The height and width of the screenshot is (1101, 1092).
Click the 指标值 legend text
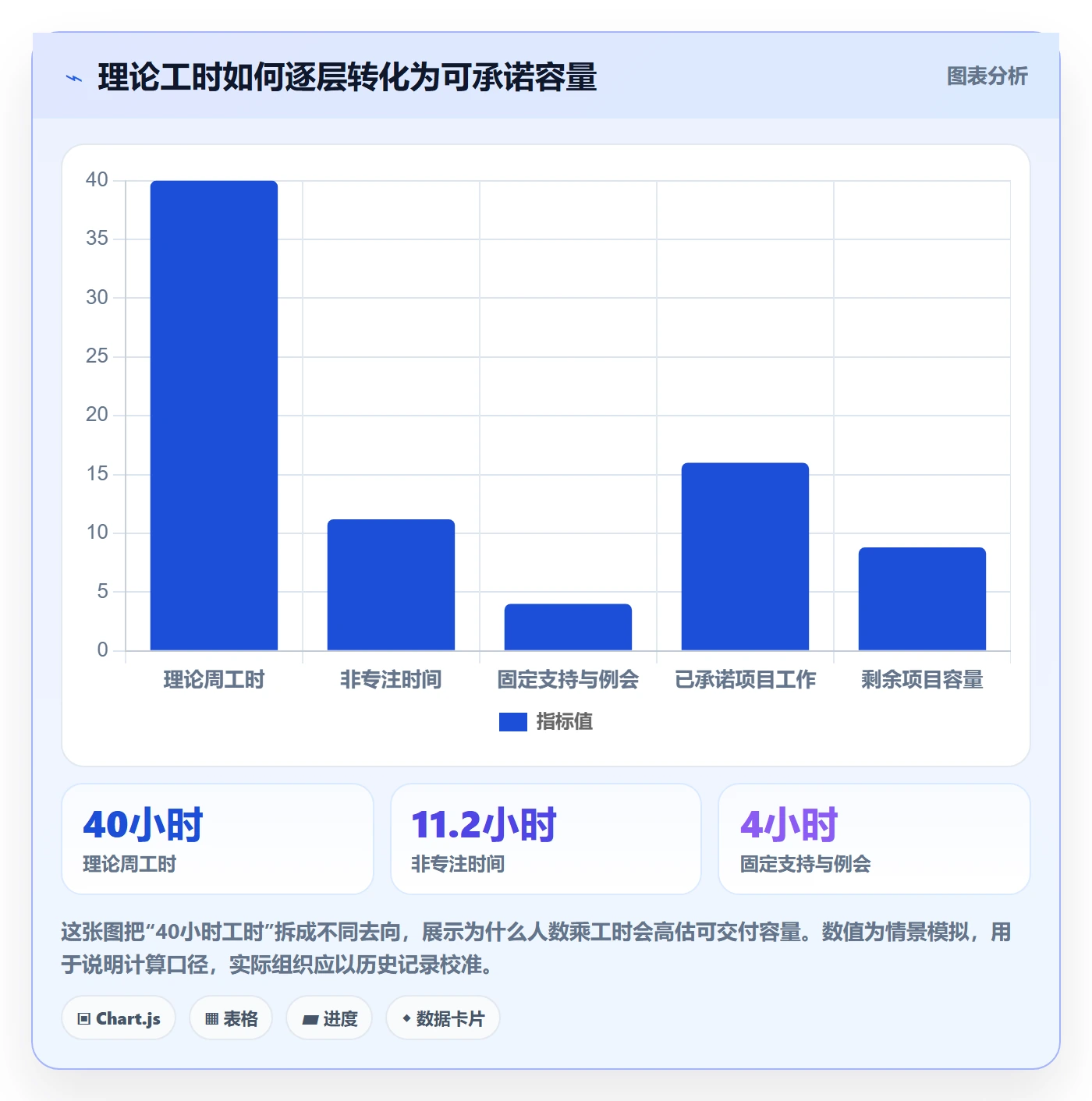(x=564, y=722)
